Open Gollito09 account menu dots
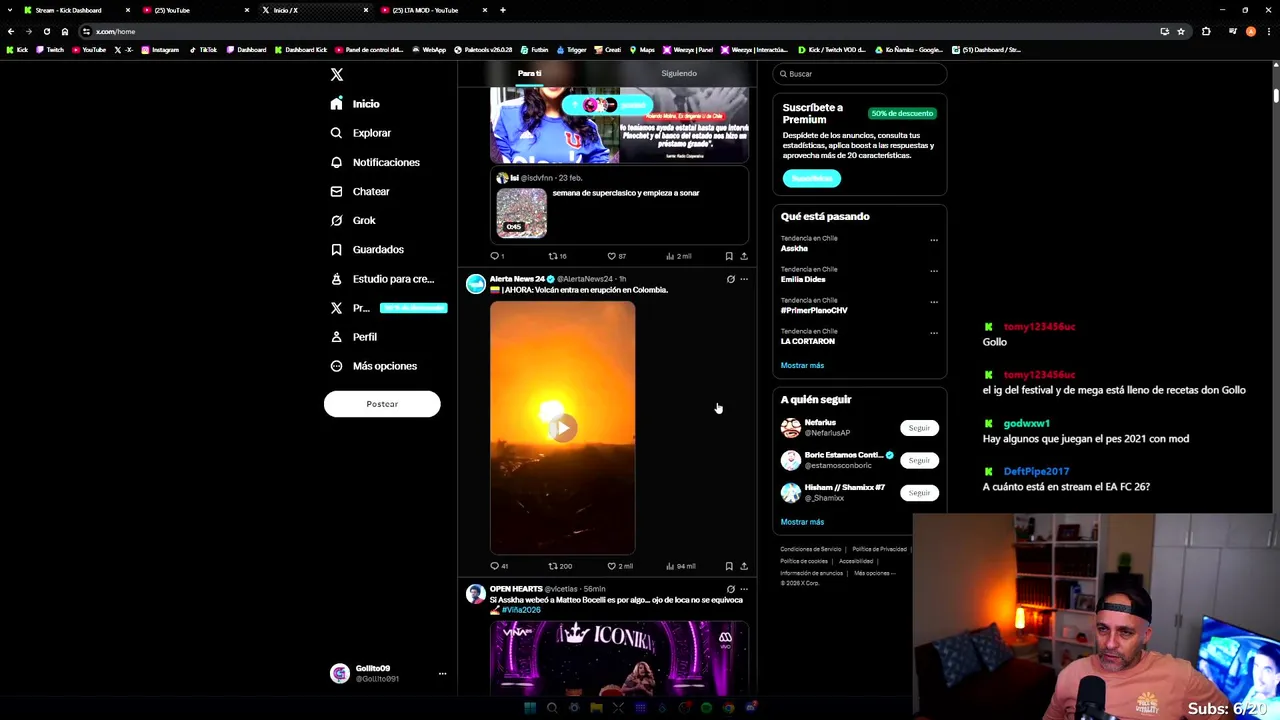1280x720 pixels. click(442, 674)
